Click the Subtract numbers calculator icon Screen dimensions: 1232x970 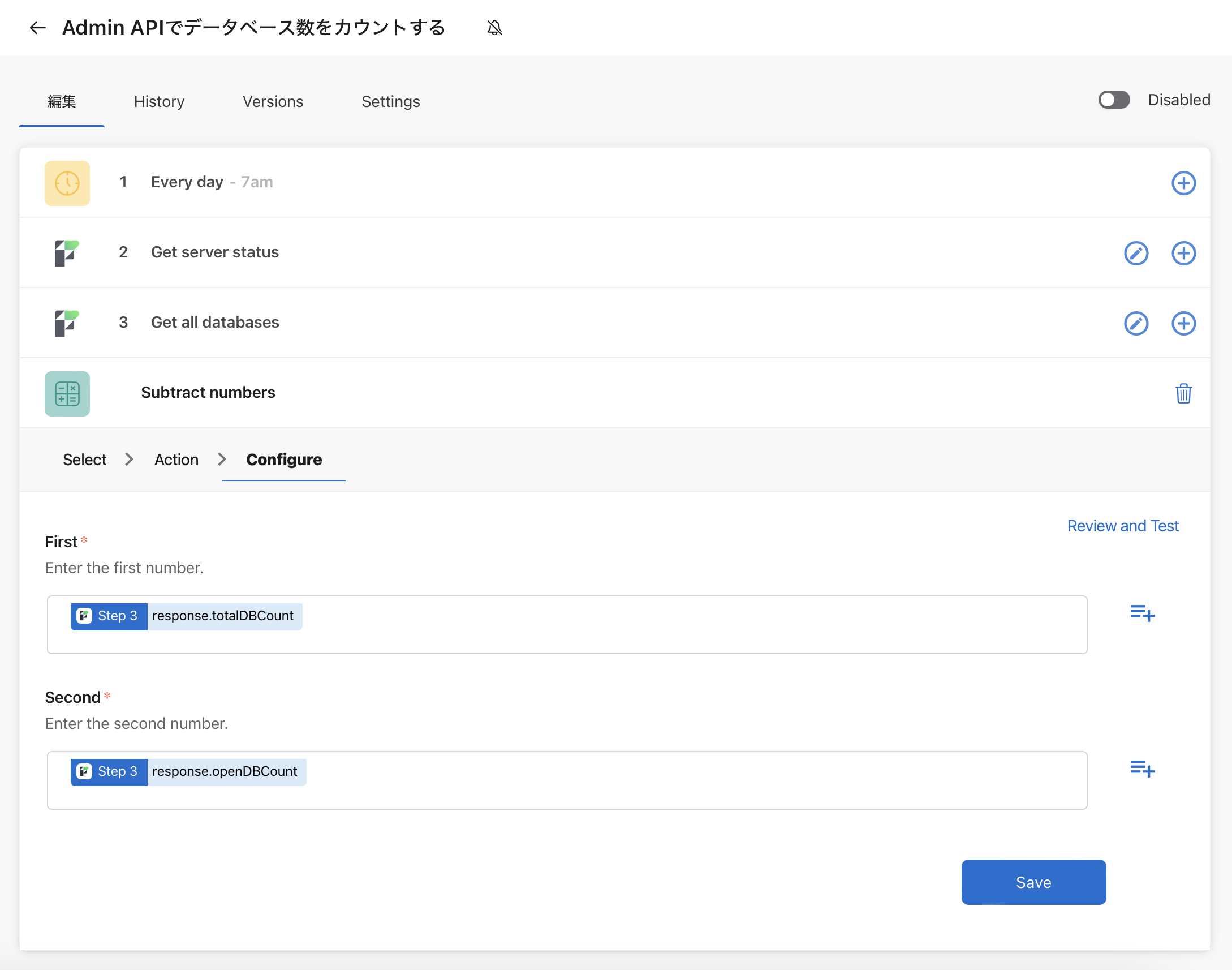coord(67,393)
